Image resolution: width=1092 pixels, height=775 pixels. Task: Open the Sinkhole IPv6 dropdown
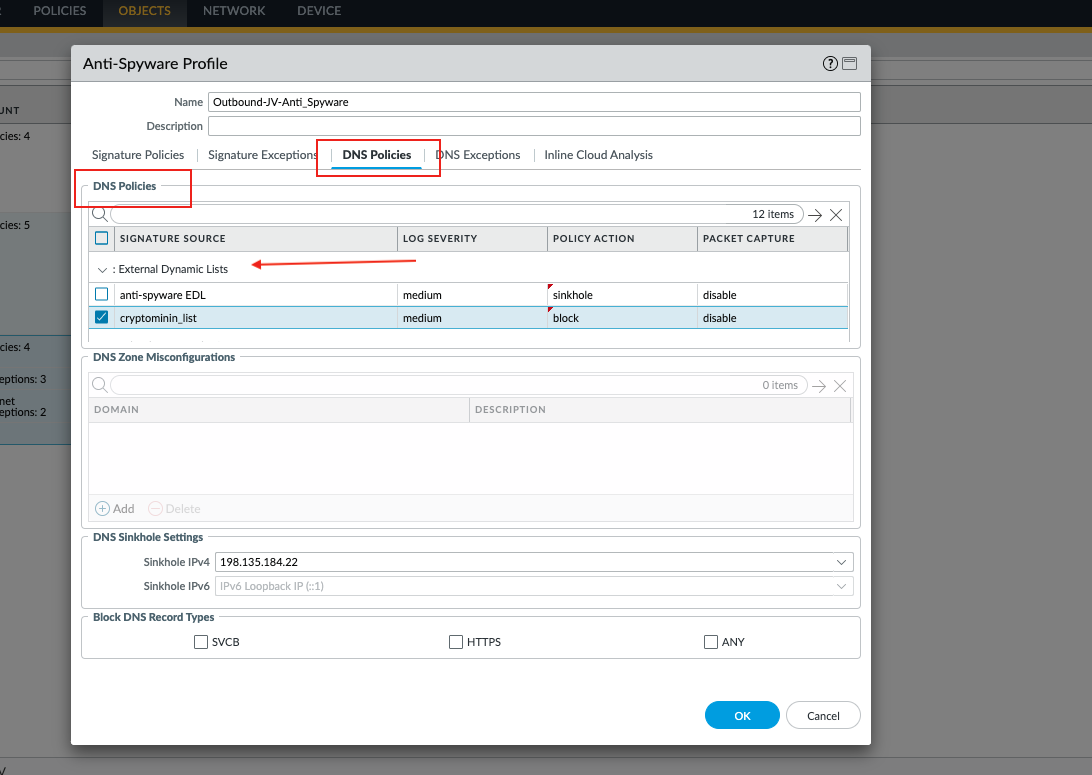tap(842, 586)
